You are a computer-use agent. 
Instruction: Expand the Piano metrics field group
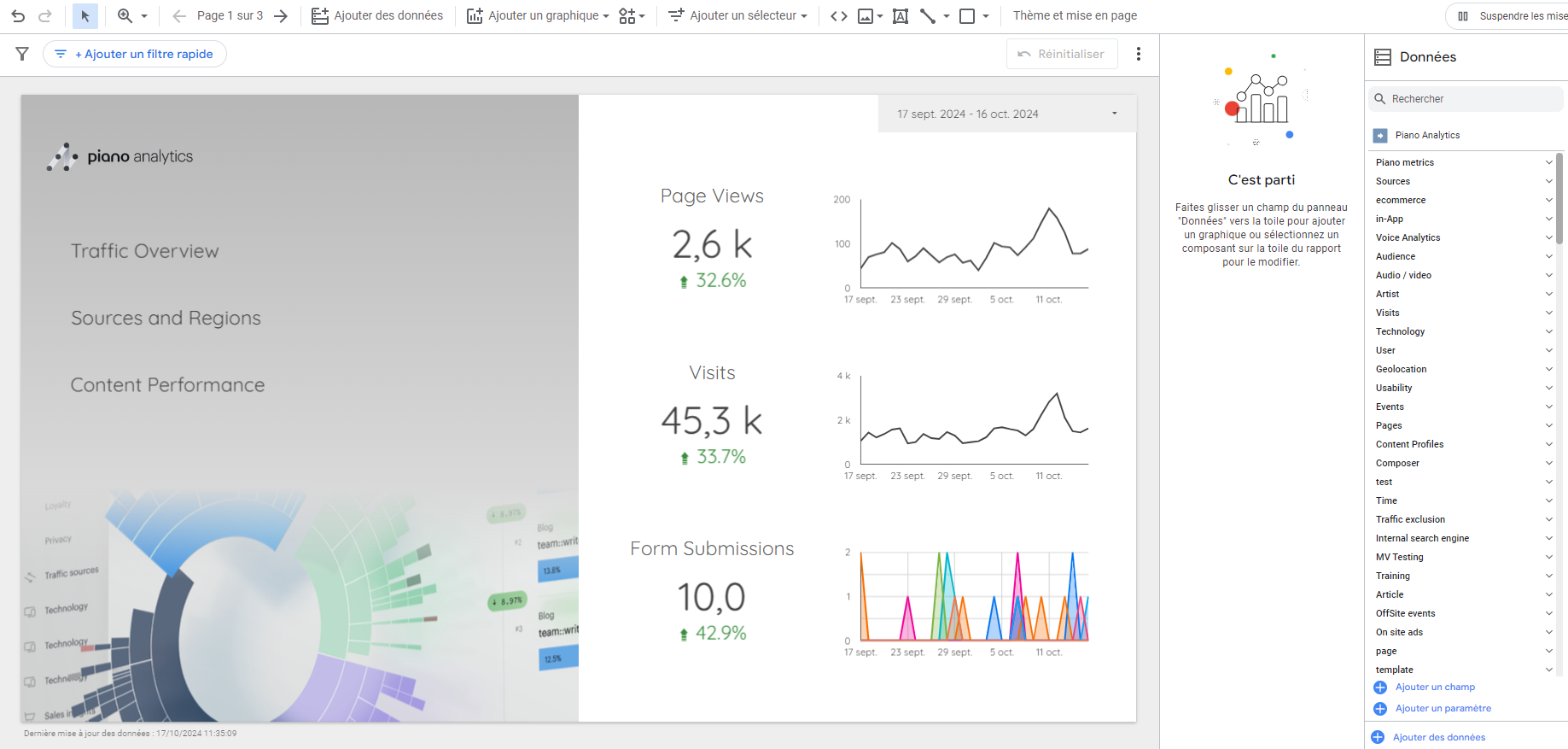coord(1548,162)
